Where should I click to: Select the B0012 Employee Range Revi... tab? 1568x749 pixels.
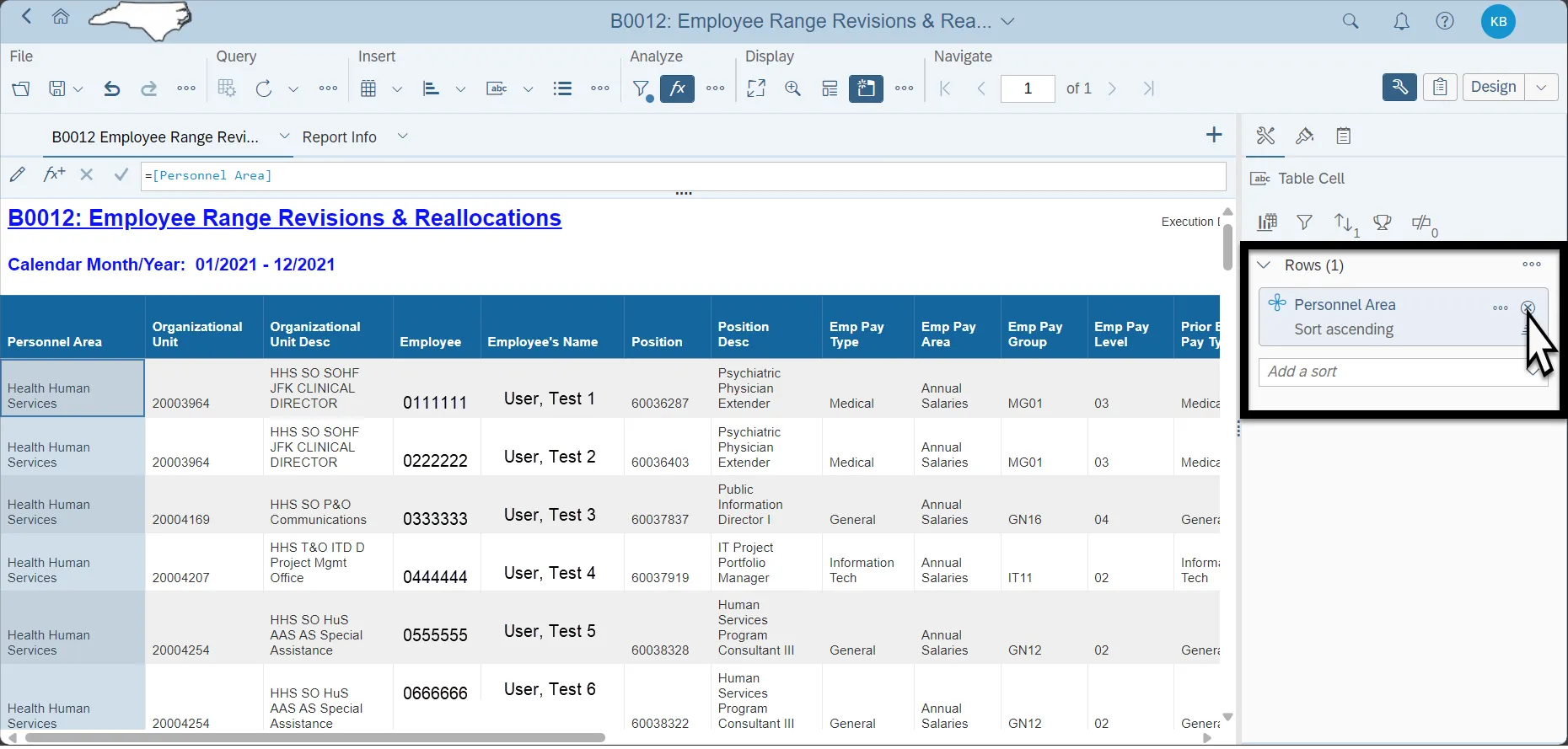click(155, 137)
